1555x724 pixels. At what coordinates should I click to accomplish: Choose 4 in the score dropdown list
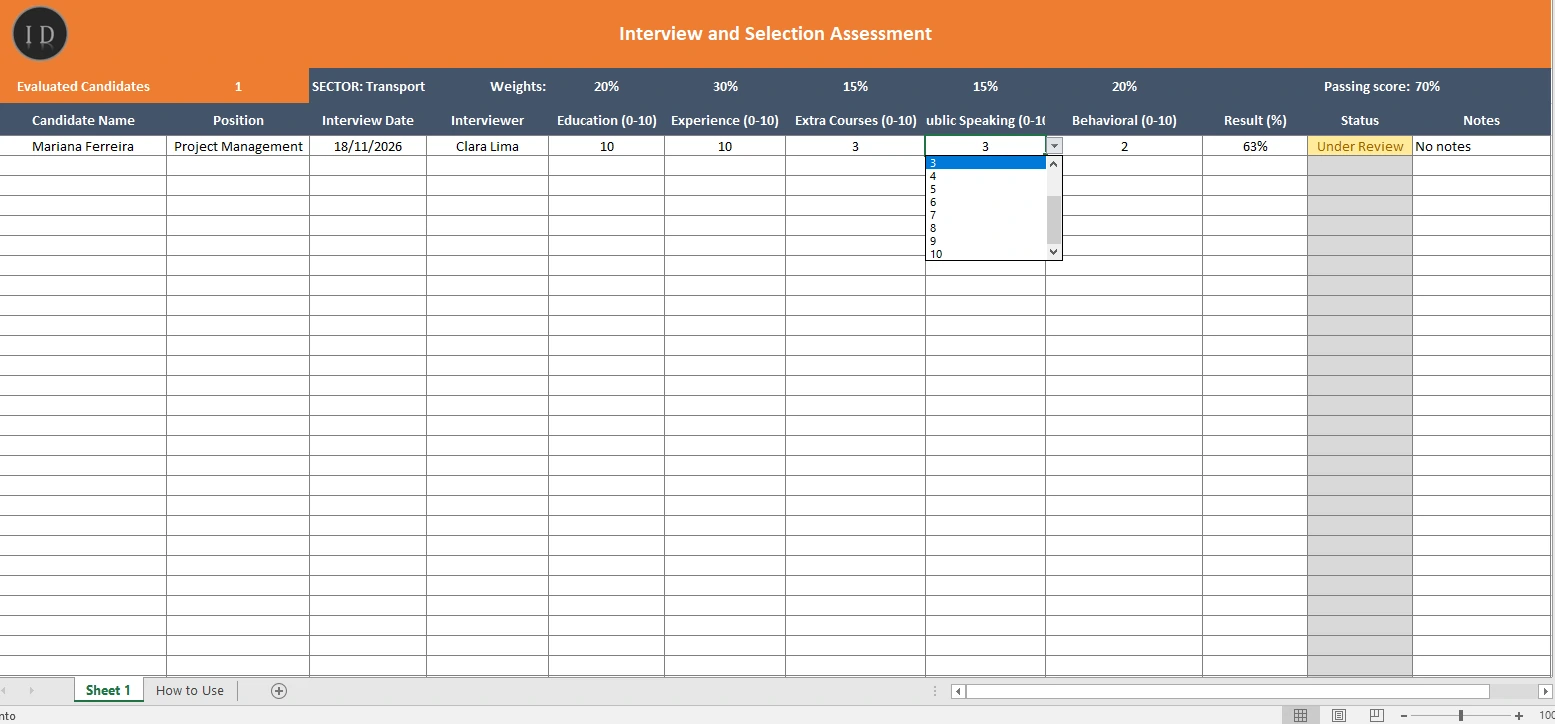tap(986, 176)
